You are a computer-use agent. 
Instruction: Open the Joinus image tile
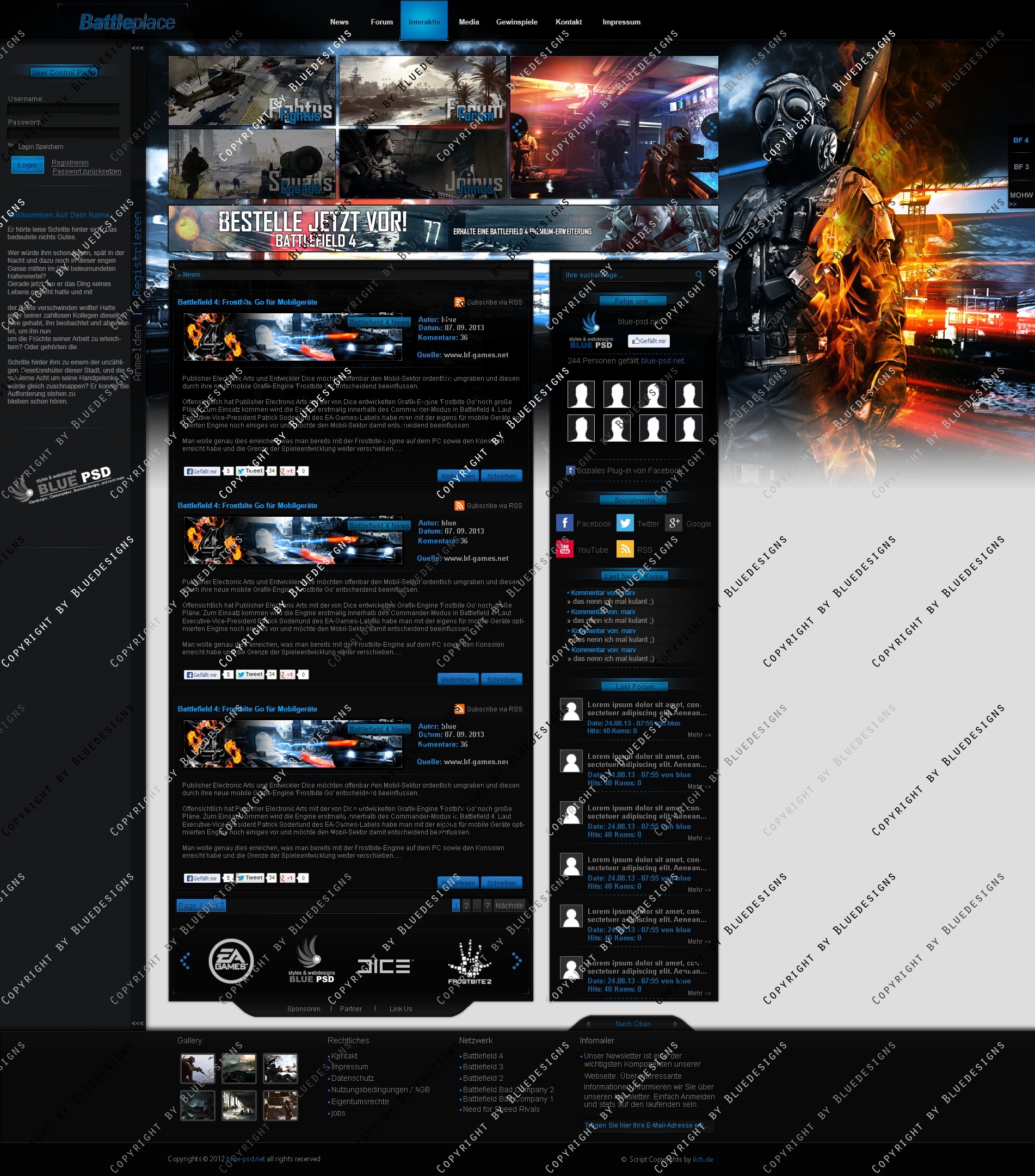click(422, 163)
